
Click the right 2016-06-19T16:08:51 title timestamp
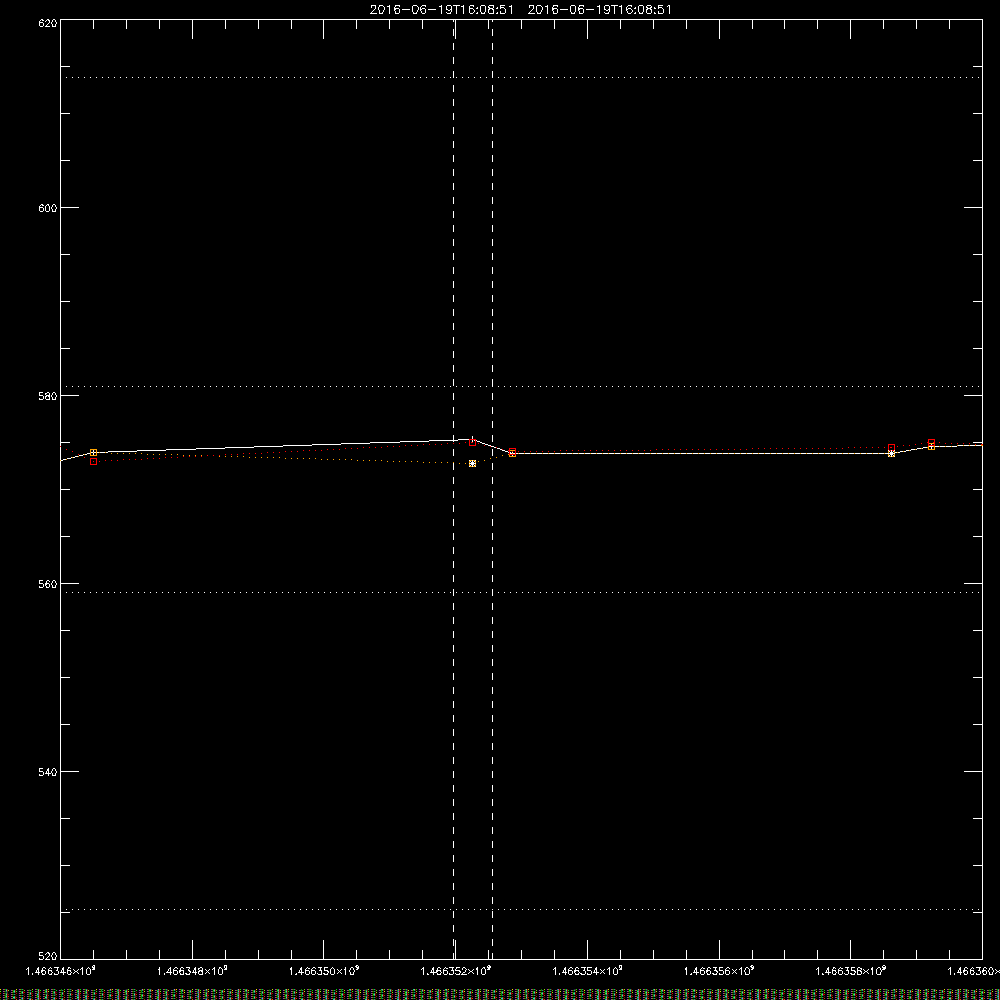point(599,10)
